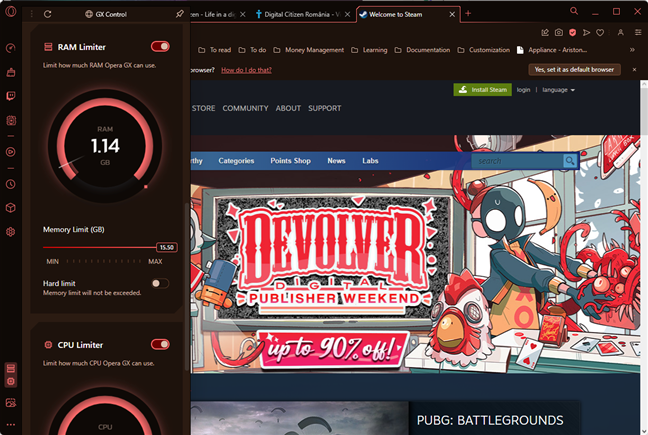Open Steam SUPPORT page
Image resolution: width=648 pixels, height=435 pixels.
(x=324, y=108)
